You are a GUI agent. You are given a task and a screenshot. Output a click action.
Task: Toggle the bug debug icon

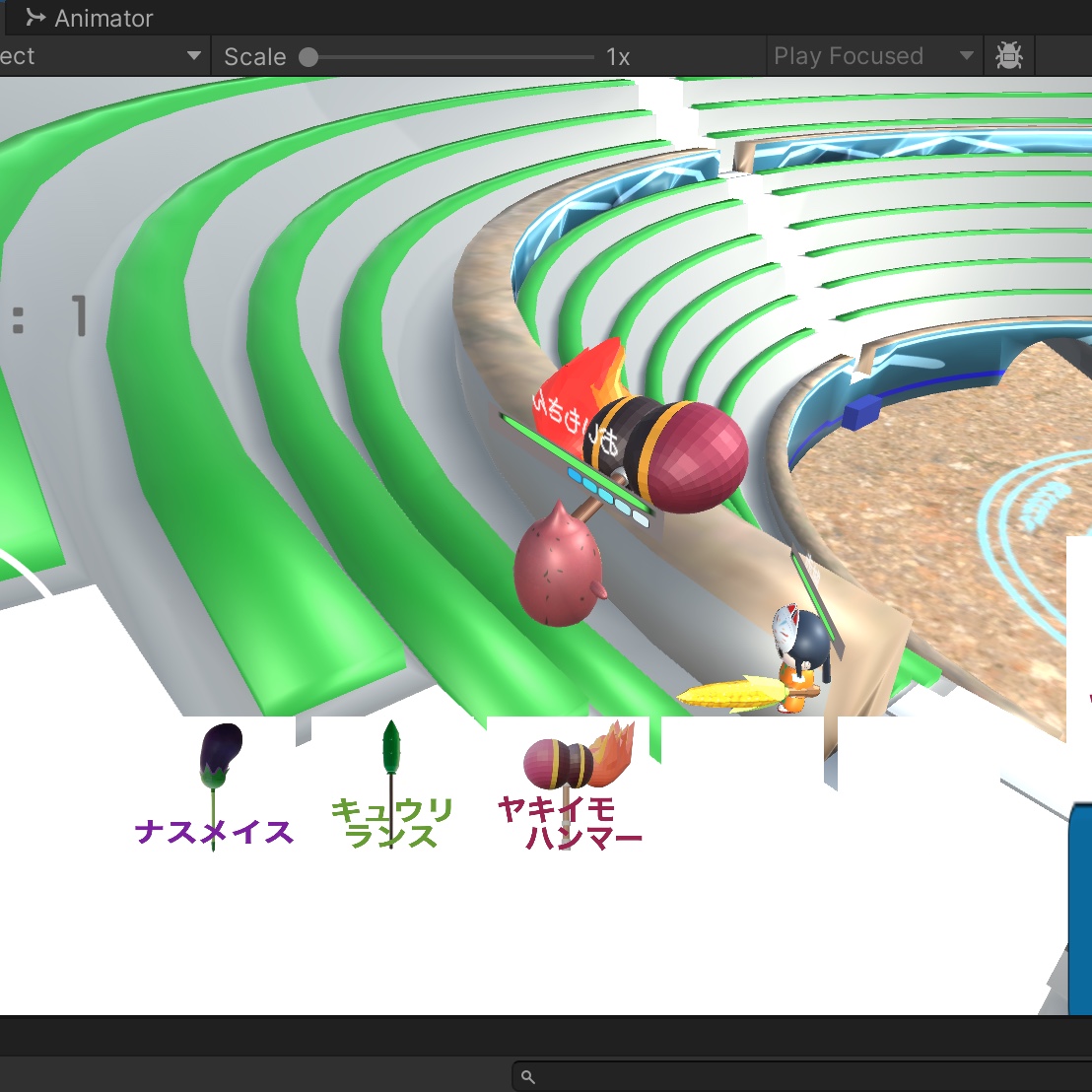[1008, 56]
